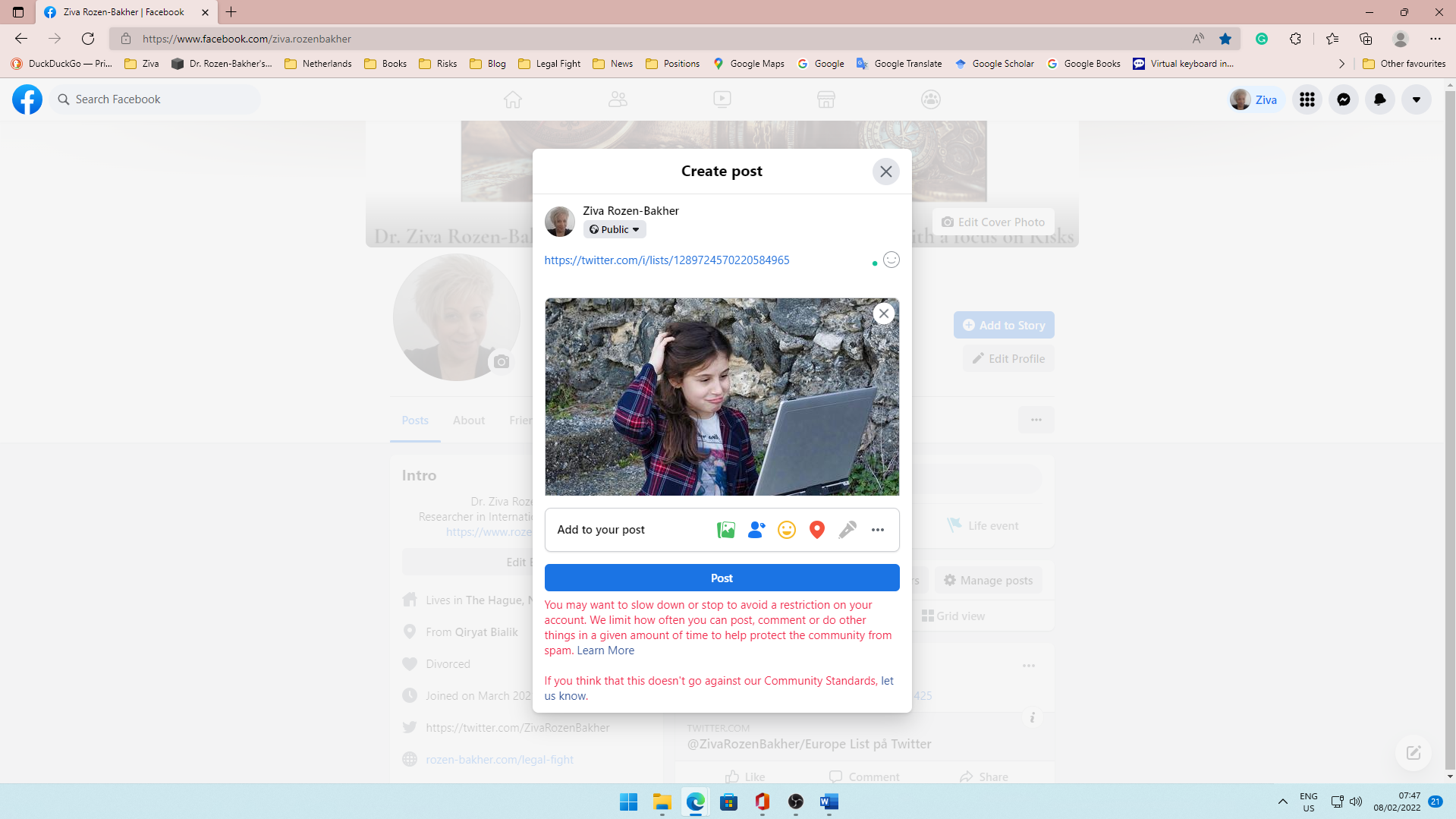Open browser profile icon

1401,39
